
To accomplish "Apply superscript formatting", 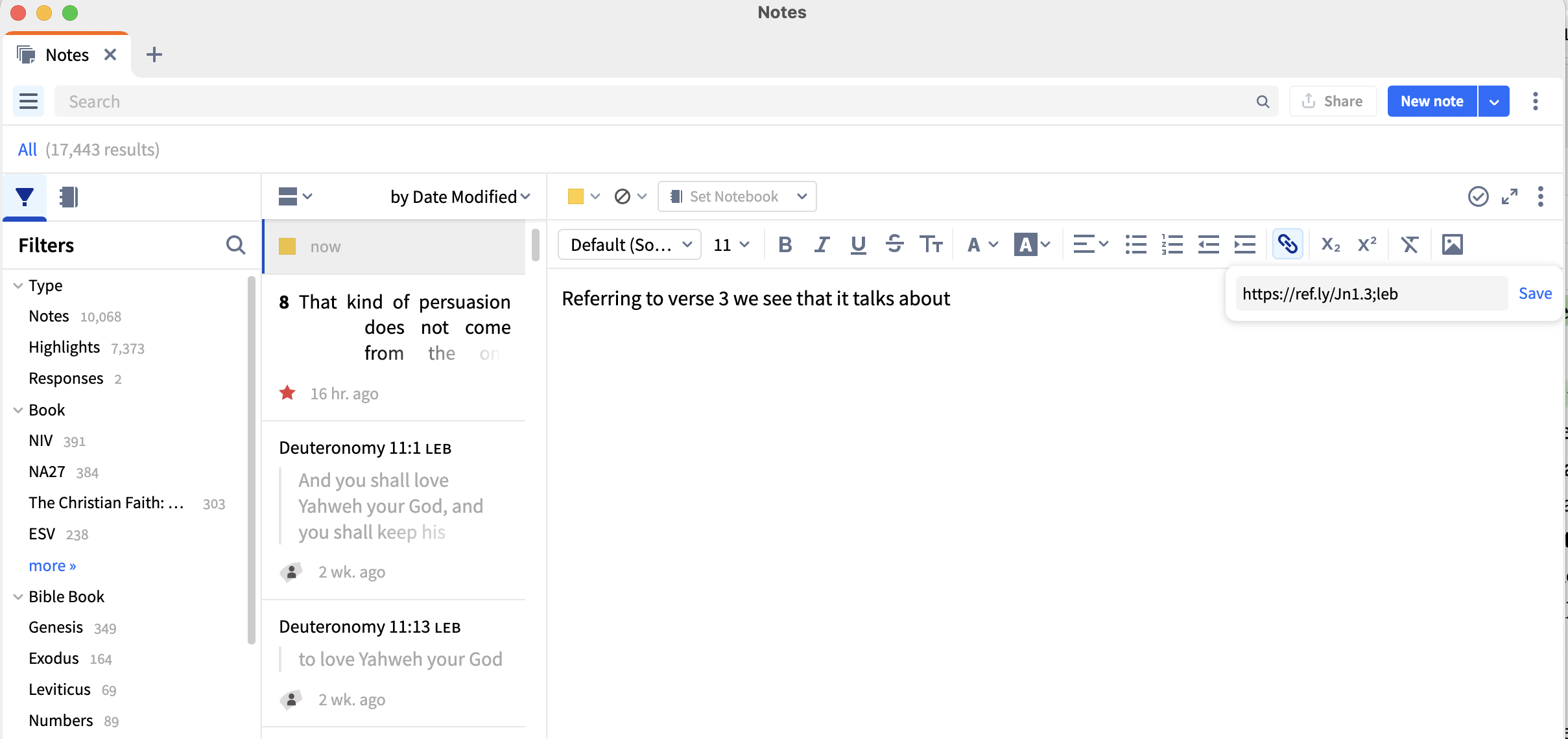I will point(1367,244).
